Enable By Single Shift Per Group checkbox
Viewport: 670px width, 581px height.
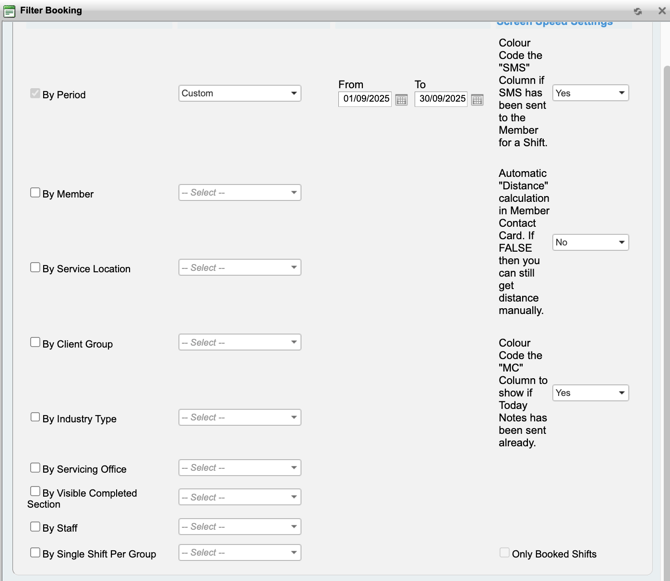pyautogui.click(x=35, y=552)
